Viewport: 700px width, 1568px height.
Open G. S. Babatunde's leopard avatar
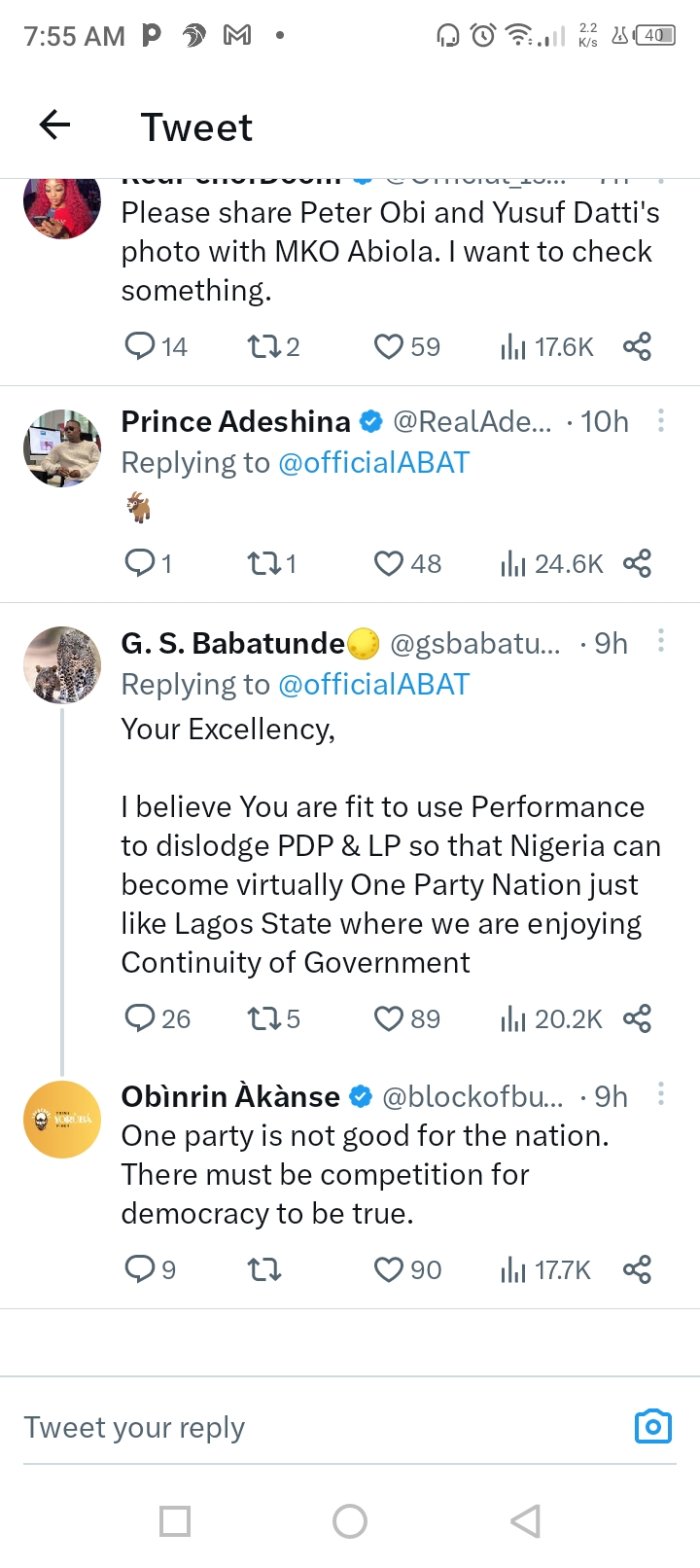click(x=62, y=665)
